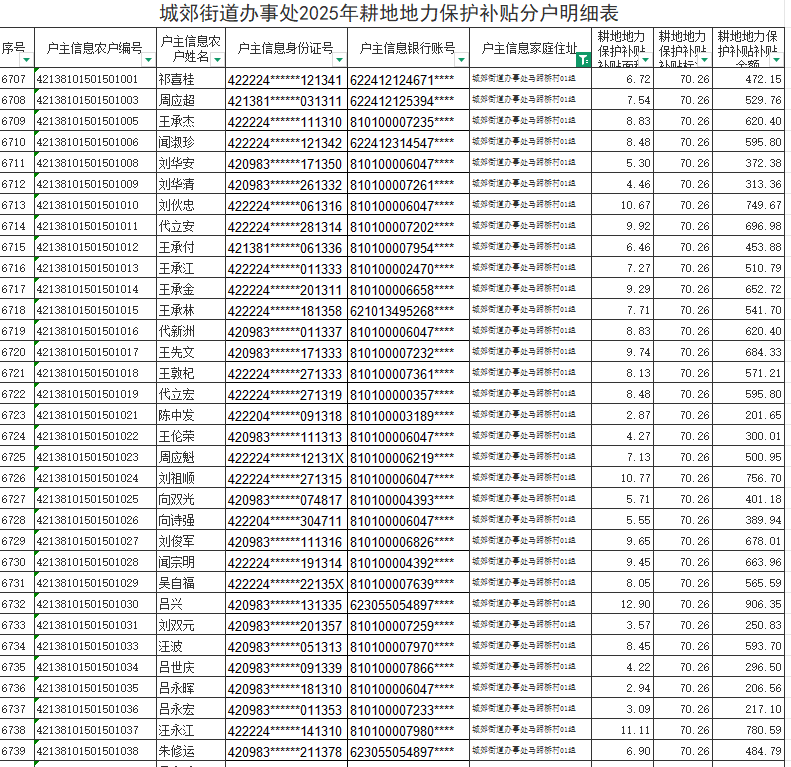Select bank account 81010000798 0****

click(408, 731)
